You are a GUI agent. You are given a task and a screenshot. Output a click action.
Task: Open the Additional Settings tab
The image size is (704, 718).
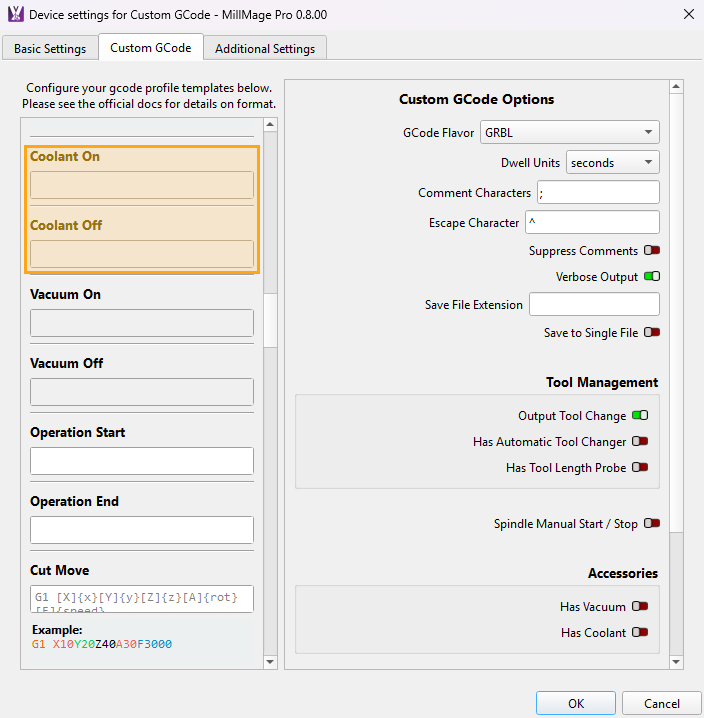click(265, 49)
